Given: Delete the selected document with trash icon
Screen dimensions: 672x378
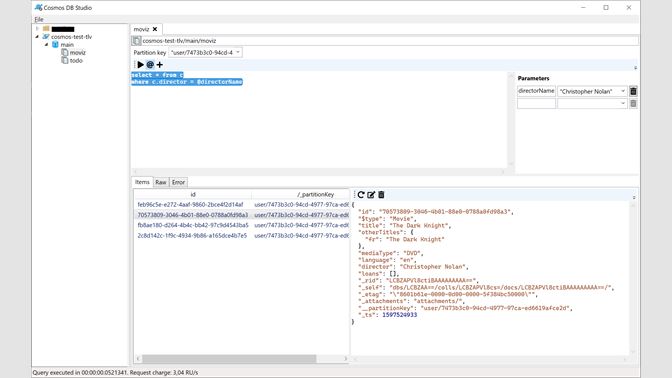Looking at the screenshot, I should (381, 195).
